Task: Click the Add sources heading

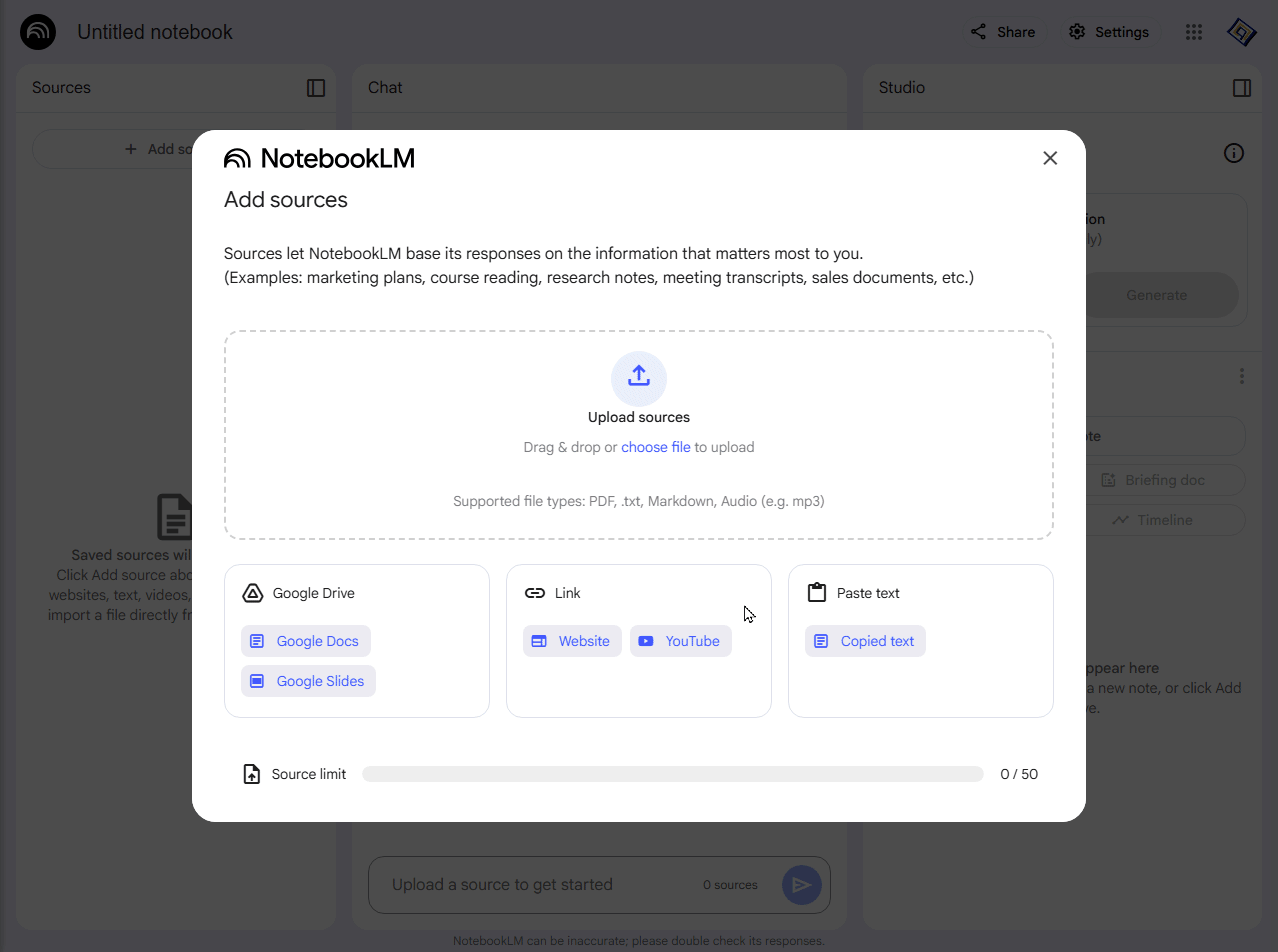Action: (x=286, y=200)
